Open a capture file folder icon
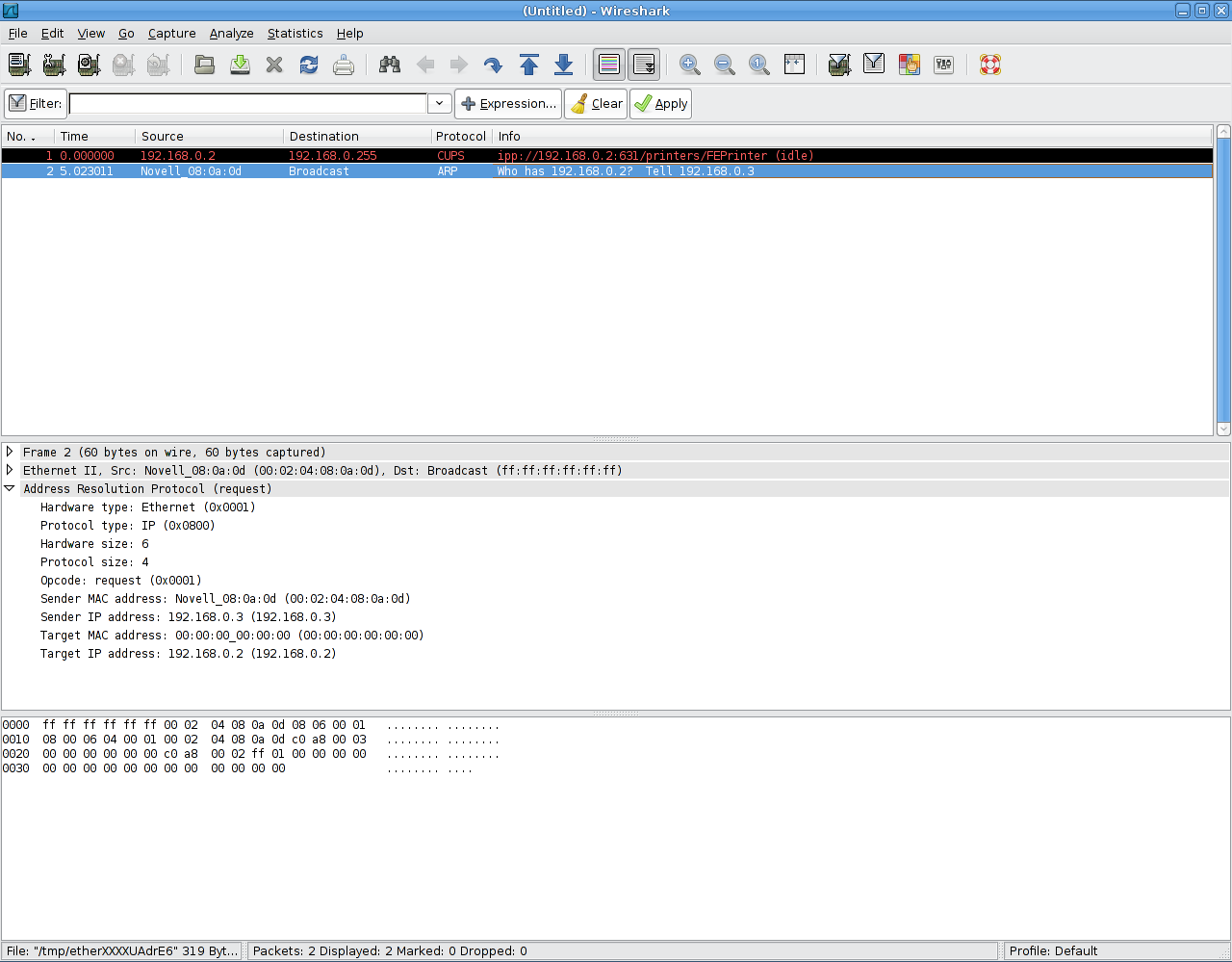 [204, 65]
